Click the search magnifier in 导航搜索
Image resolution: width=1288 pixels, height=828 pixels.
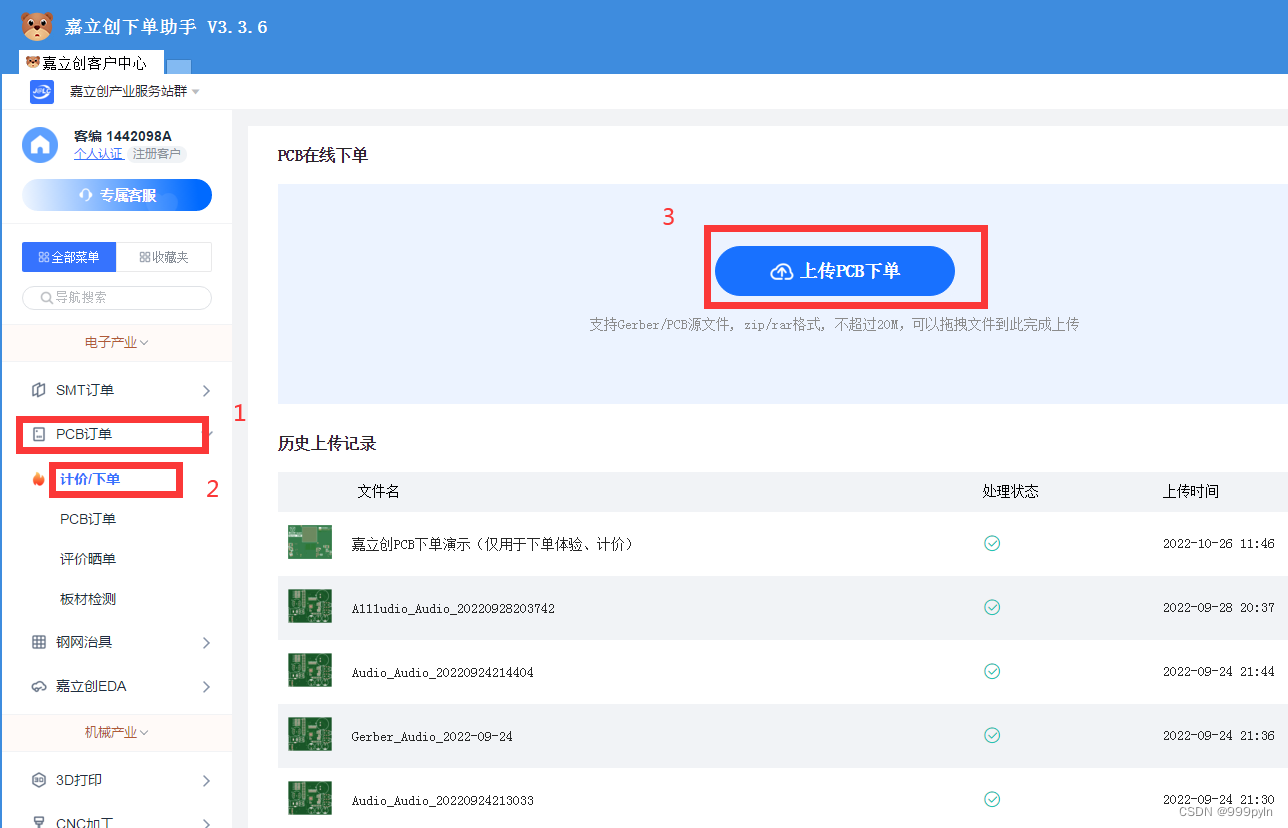(46, 298)
